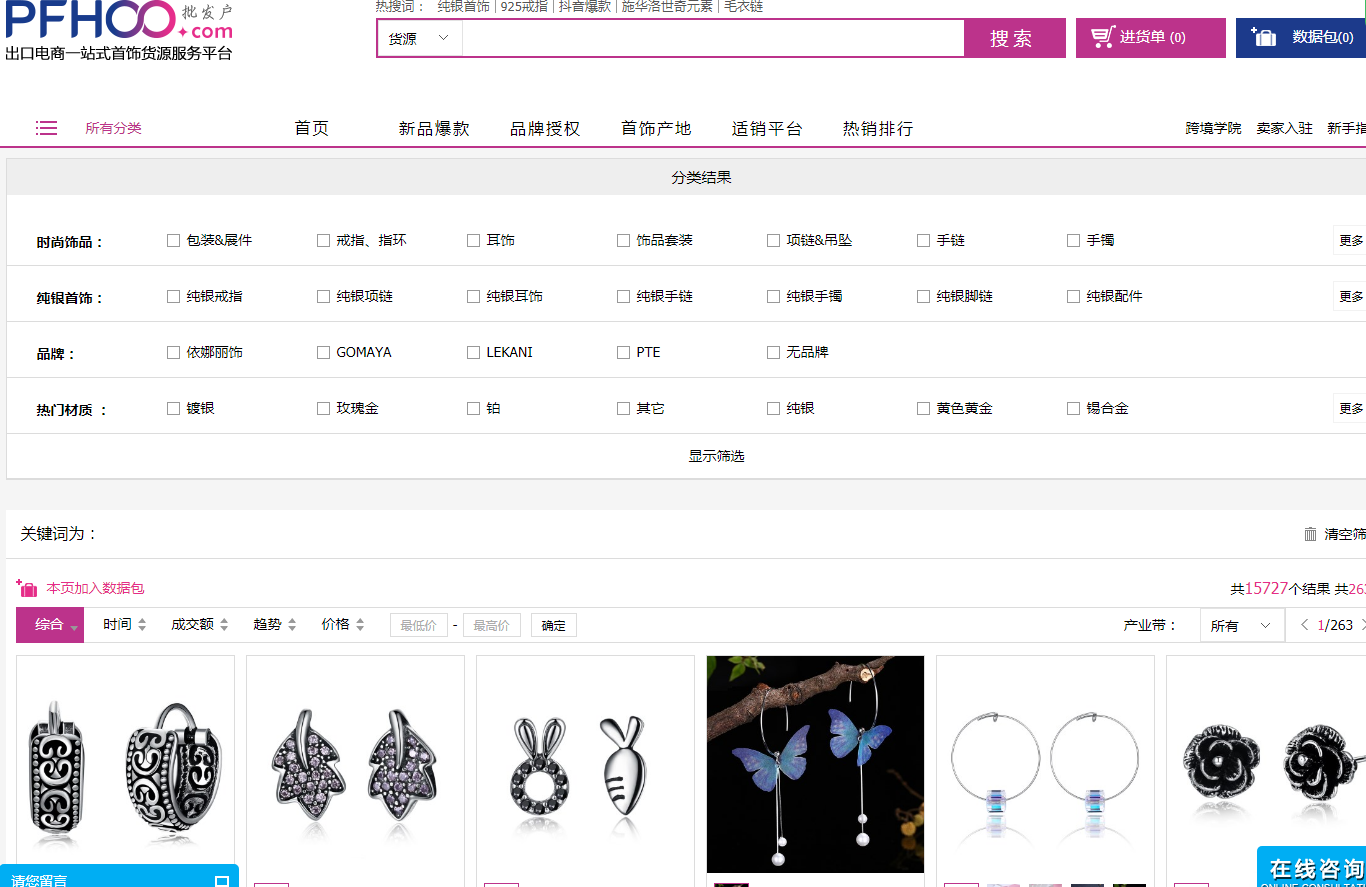Click the 最低价 price input field
Image resolution: width=1366 pixels, height=887 pixels.
pos(419,624)
